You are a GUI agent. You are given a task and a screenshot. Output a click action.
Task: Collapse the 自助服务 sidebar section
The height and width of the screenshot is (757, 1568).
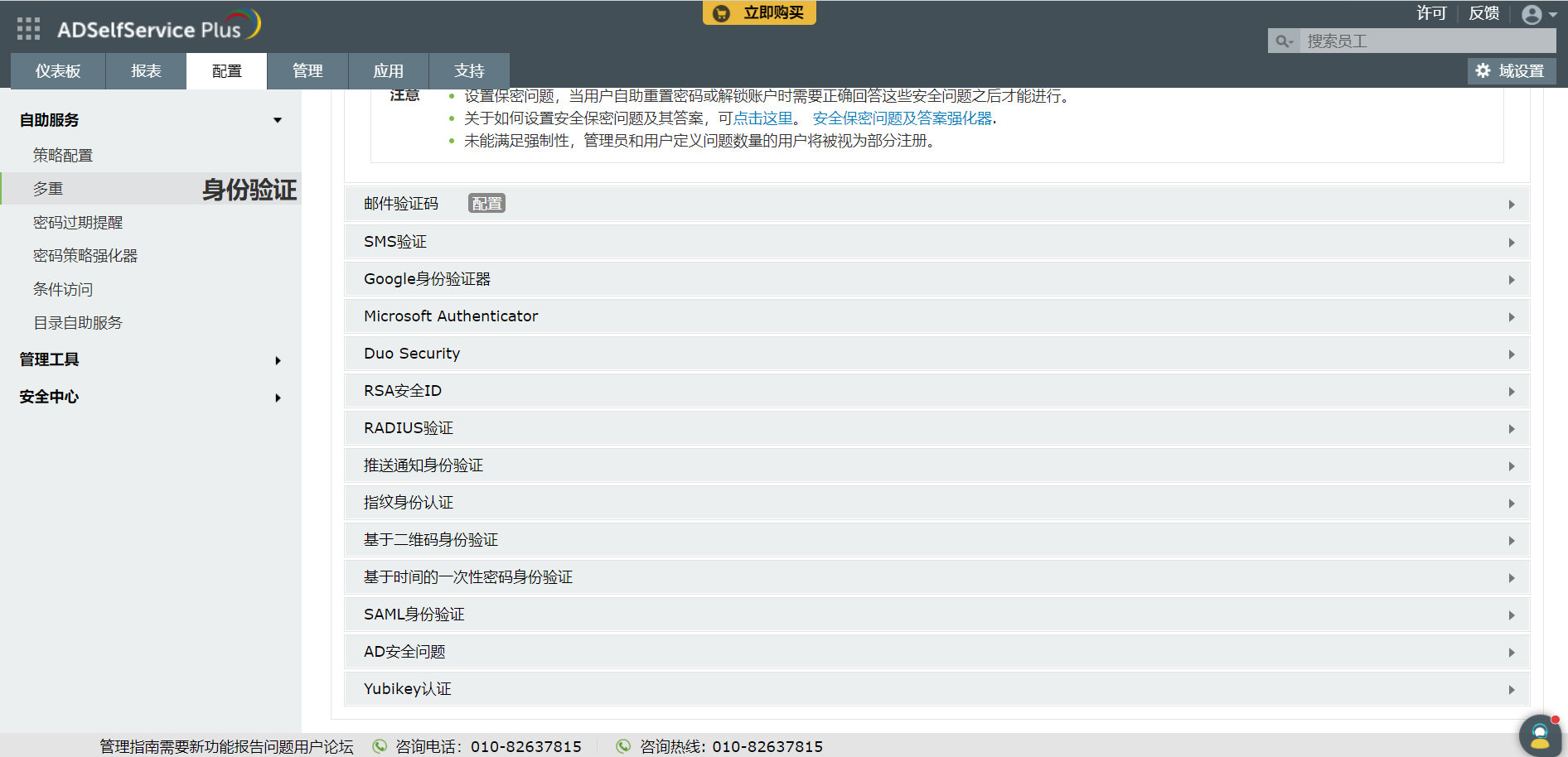151,120
